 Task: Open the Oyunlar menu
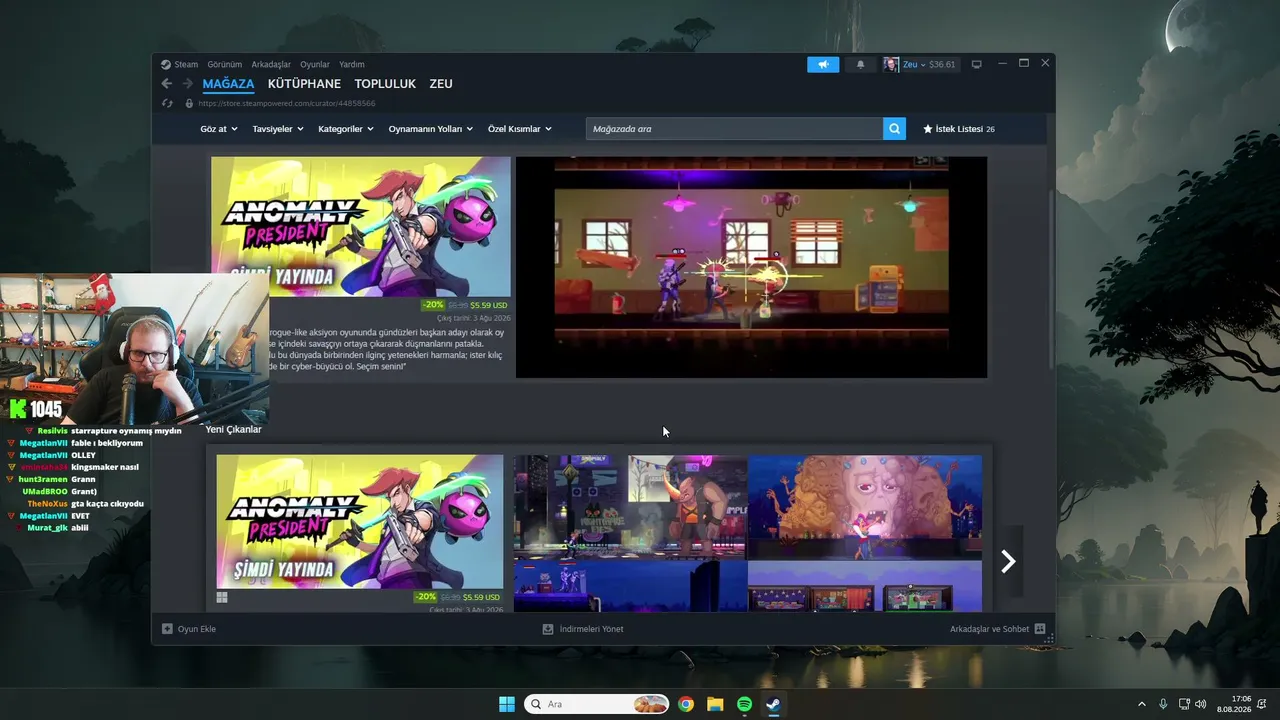coord(315,64)
